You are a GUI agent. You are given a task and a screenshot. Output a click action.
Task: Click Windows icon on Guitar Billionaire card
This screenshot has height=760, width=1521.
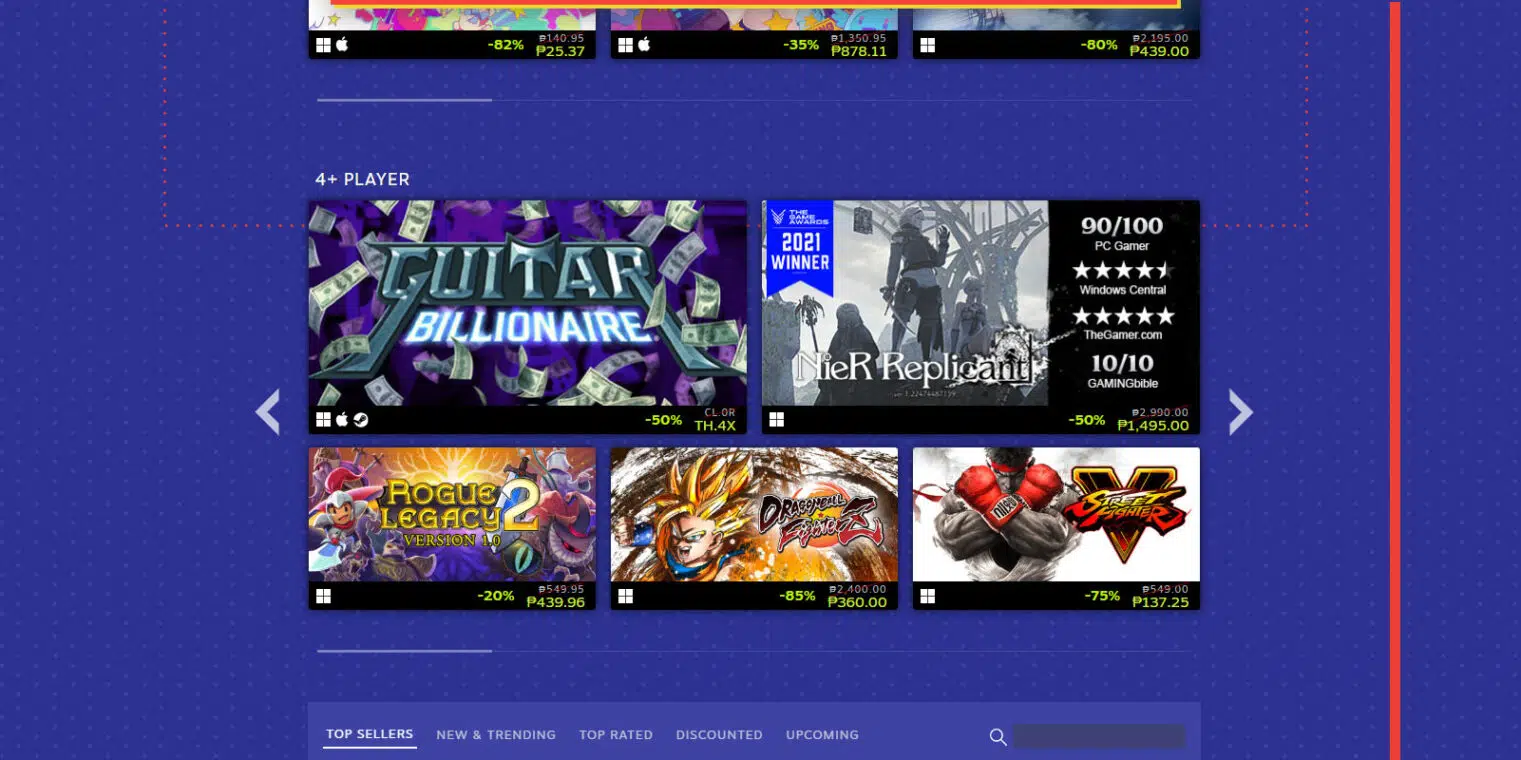point(323,420)
